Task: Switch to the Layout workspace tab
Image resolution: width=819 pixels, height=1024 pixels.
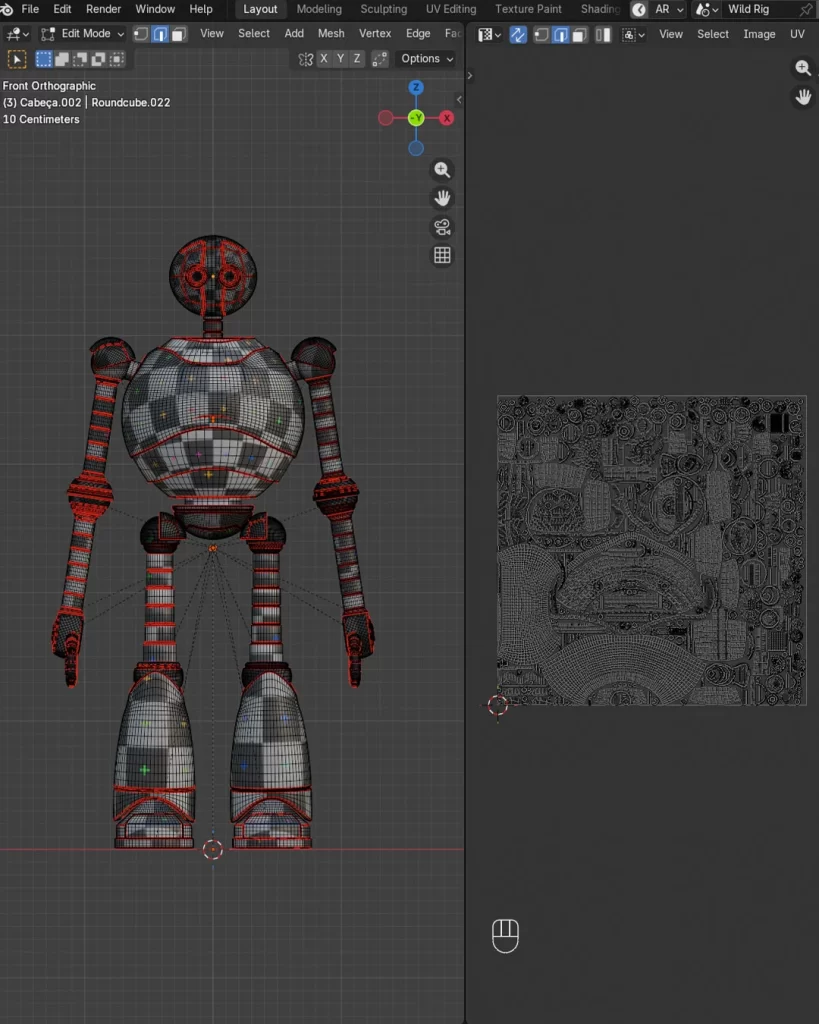Action: point(260,9)
